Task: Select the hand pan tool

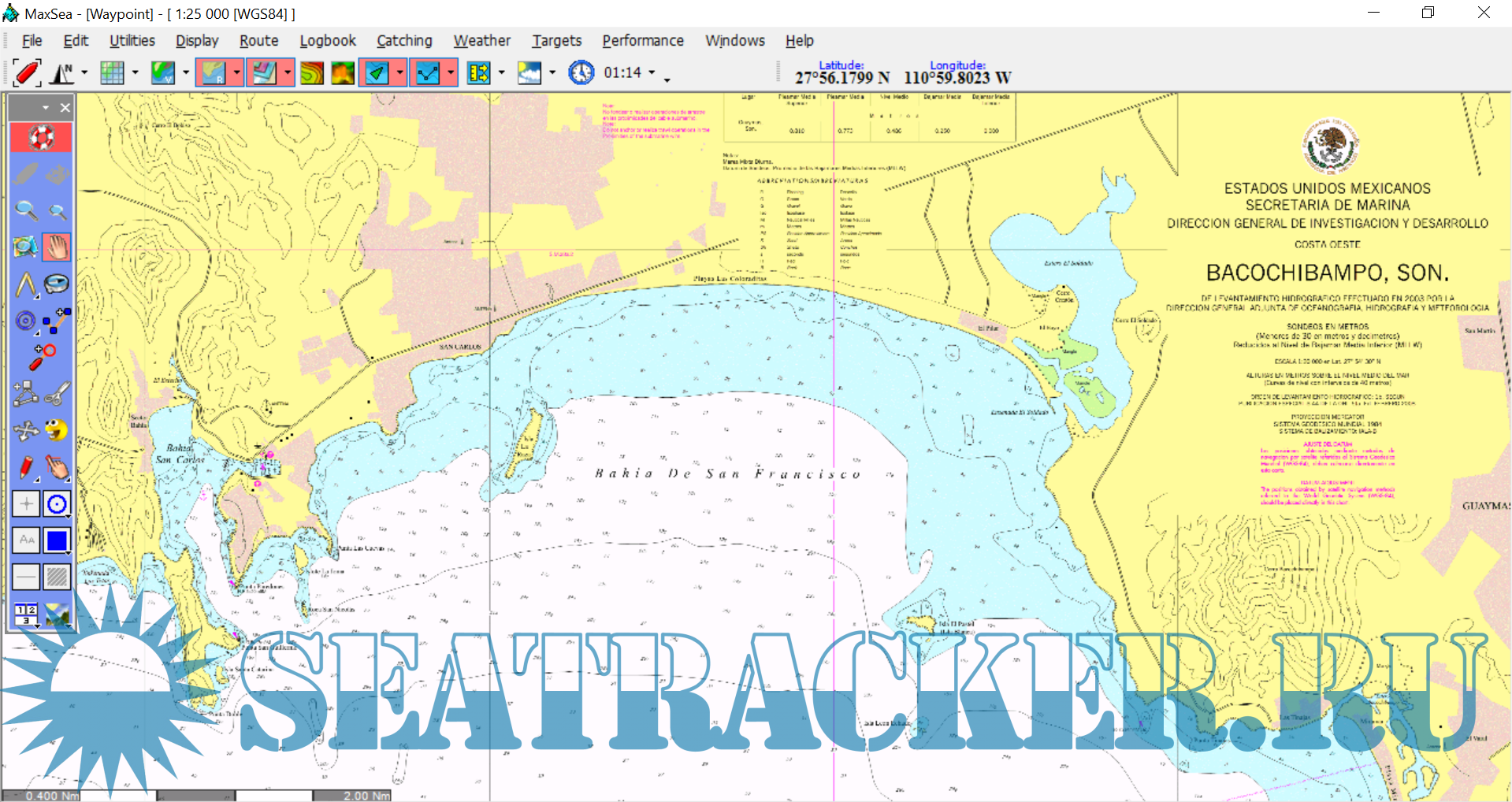Action: point(57,247)
